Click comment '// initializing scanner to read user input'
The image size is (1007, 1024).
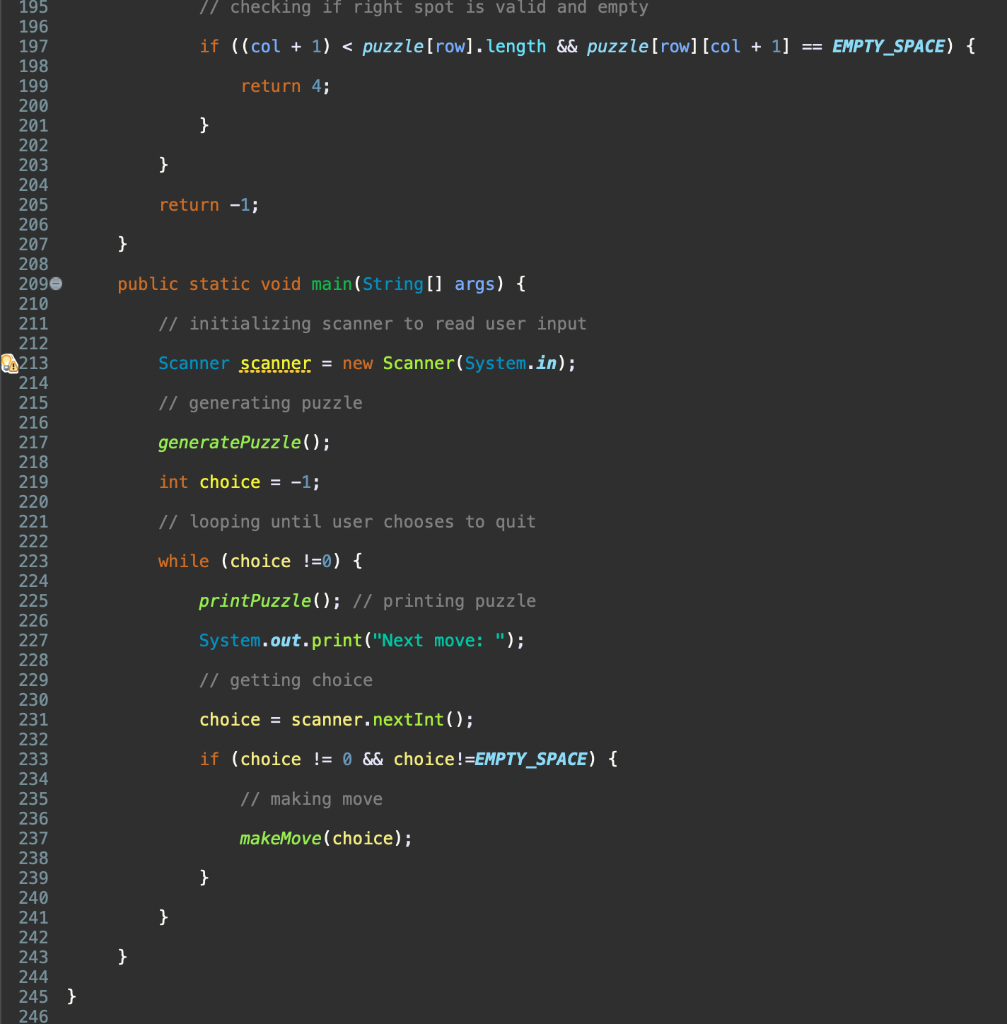point(373,324)
